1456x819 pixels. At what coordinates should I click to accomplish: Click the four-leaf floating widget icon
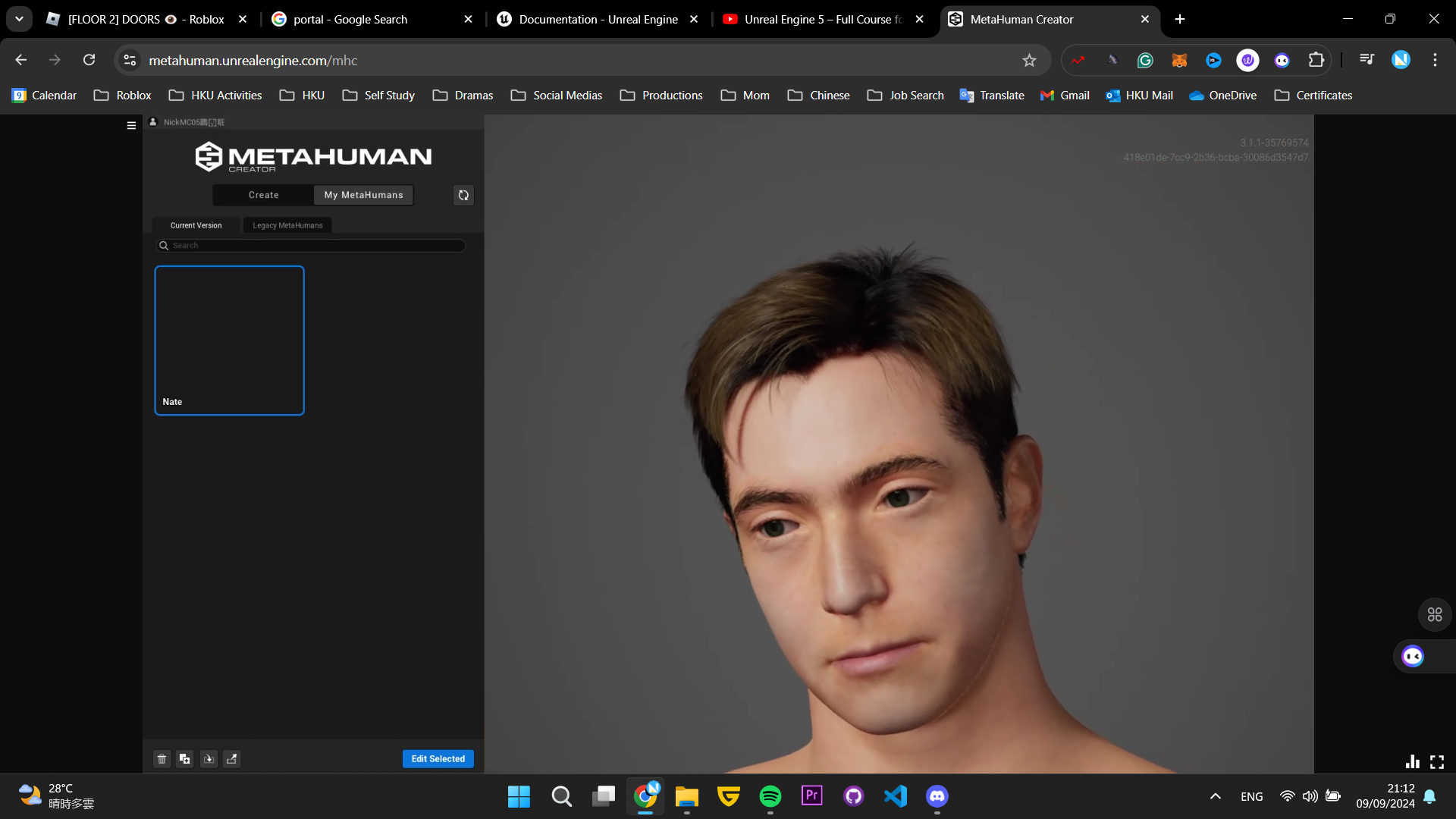click(1435, 614)
